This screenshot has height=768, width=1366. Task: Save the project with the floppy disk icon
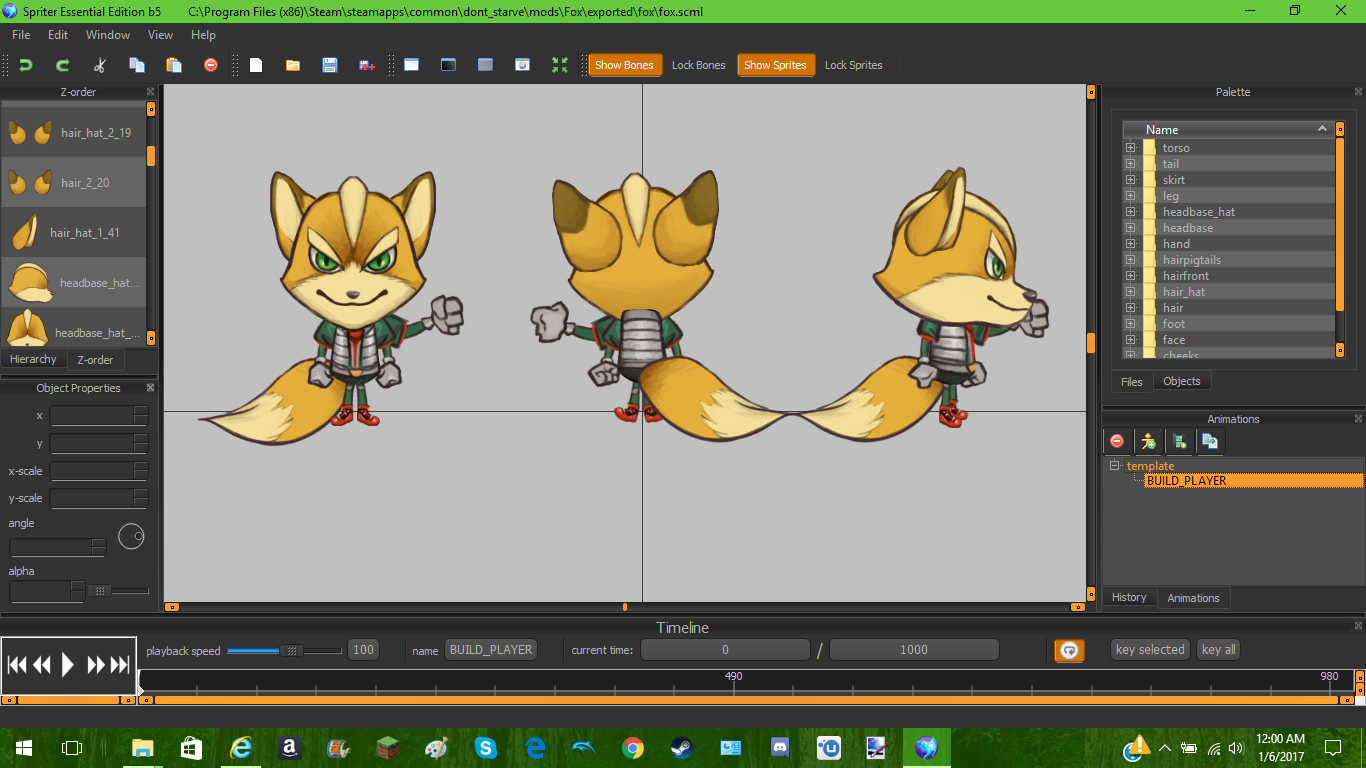(x=329, y=65)
